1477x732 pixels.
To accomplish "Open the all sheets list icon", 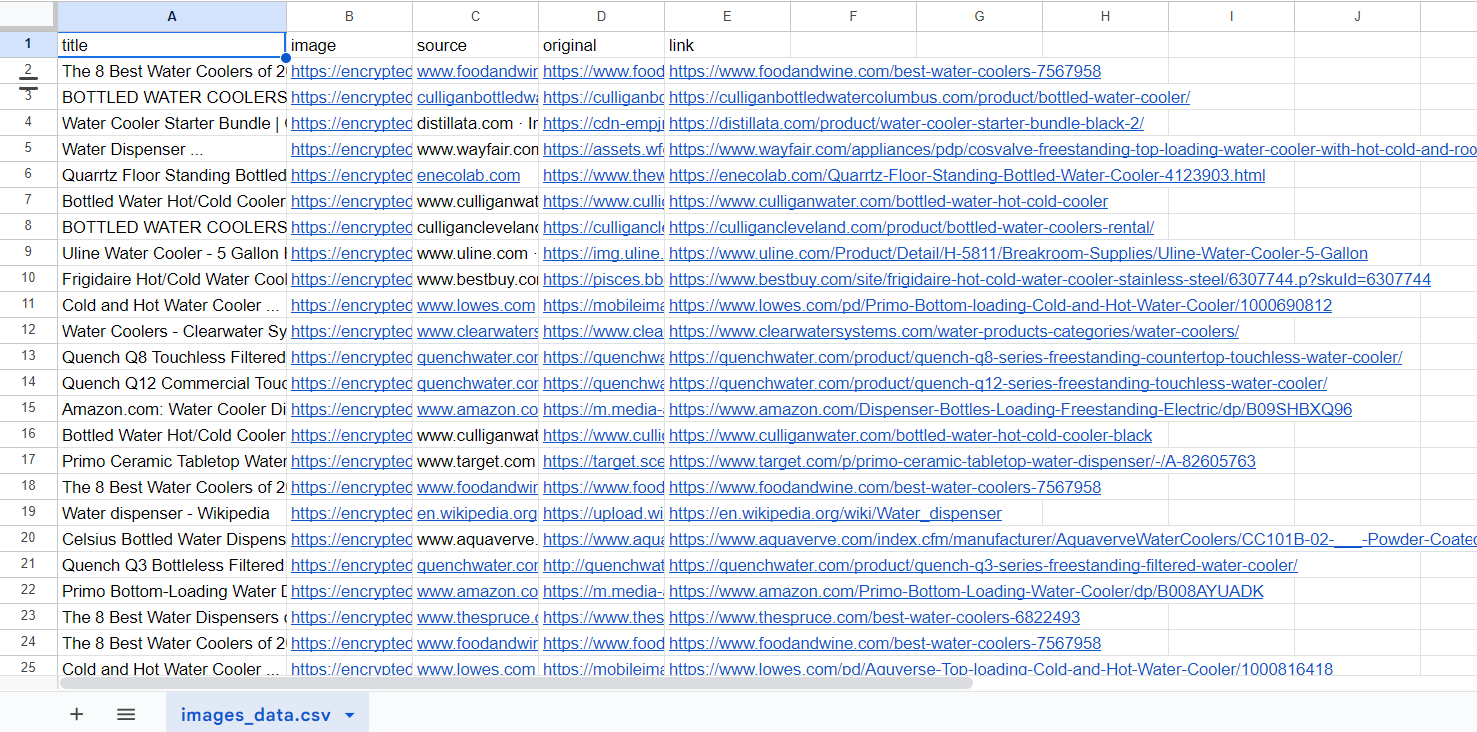I will coord(126,714).
